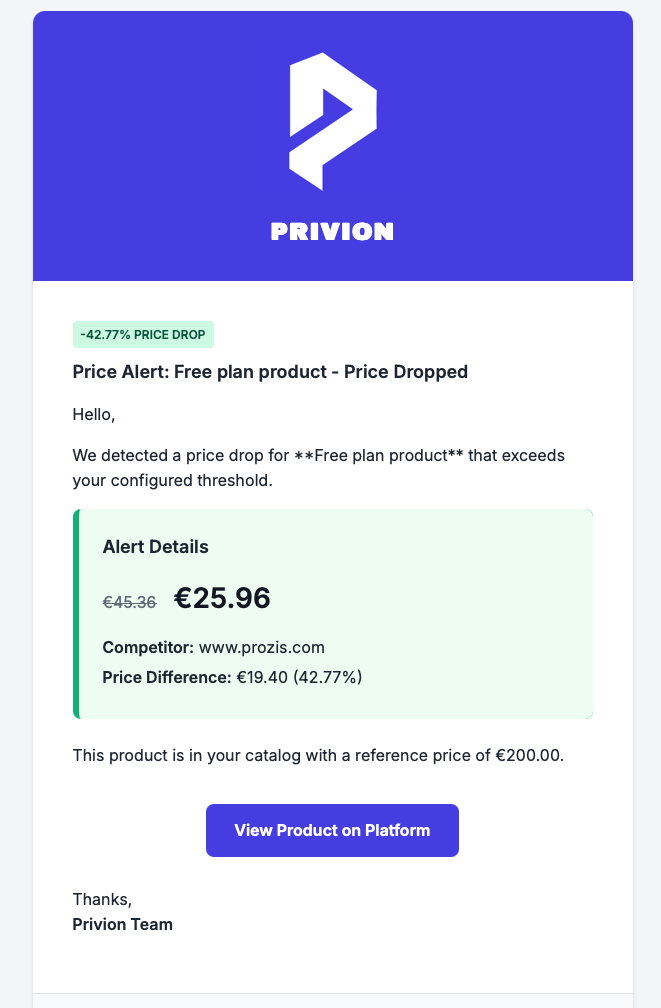Image resolution: width=661 pixels, height=1008 pixels.
Task: Select the €25.96 new price
Action: click(221, 598)
